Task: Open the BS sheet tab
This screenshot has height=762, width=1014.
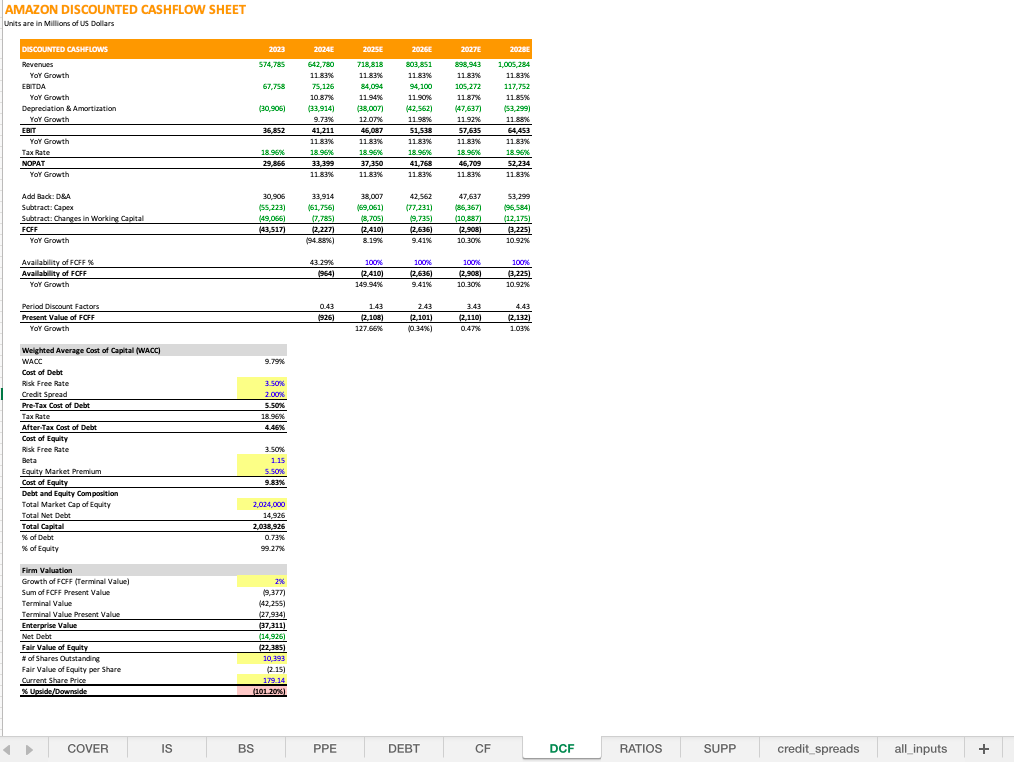Action: pyautogui.click(x=246, y=748)
